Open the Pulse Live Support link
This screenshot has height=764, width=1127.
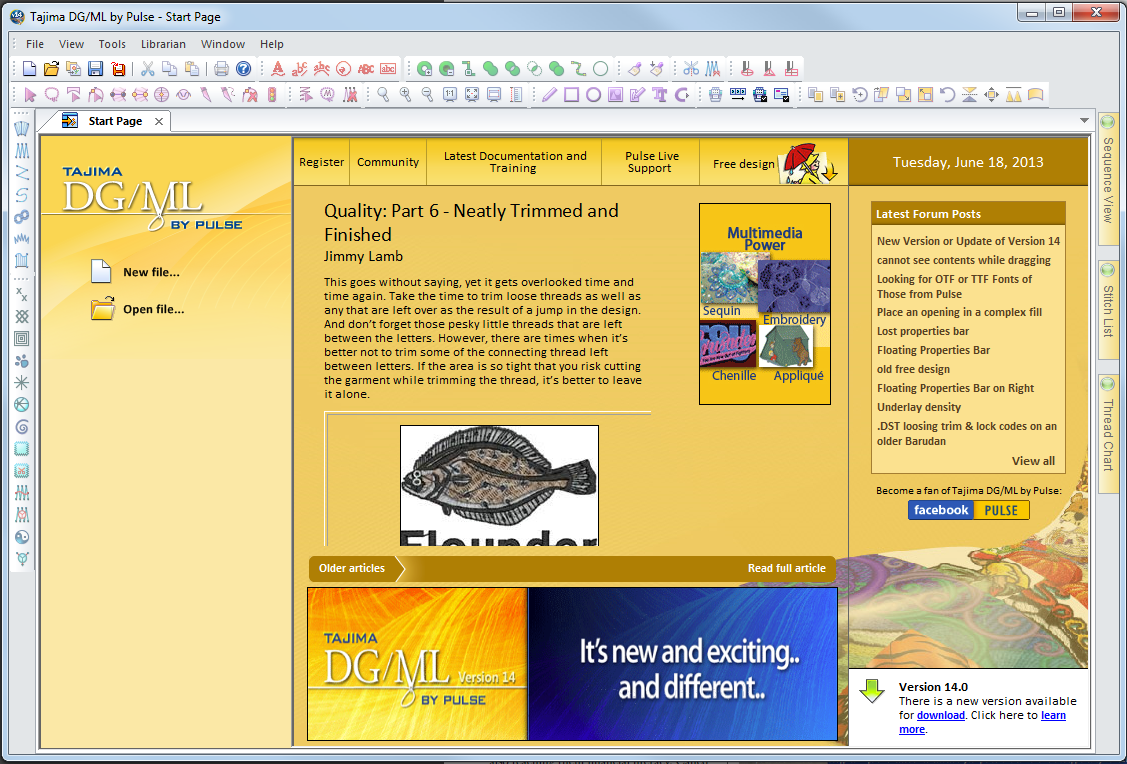point(650,162)
